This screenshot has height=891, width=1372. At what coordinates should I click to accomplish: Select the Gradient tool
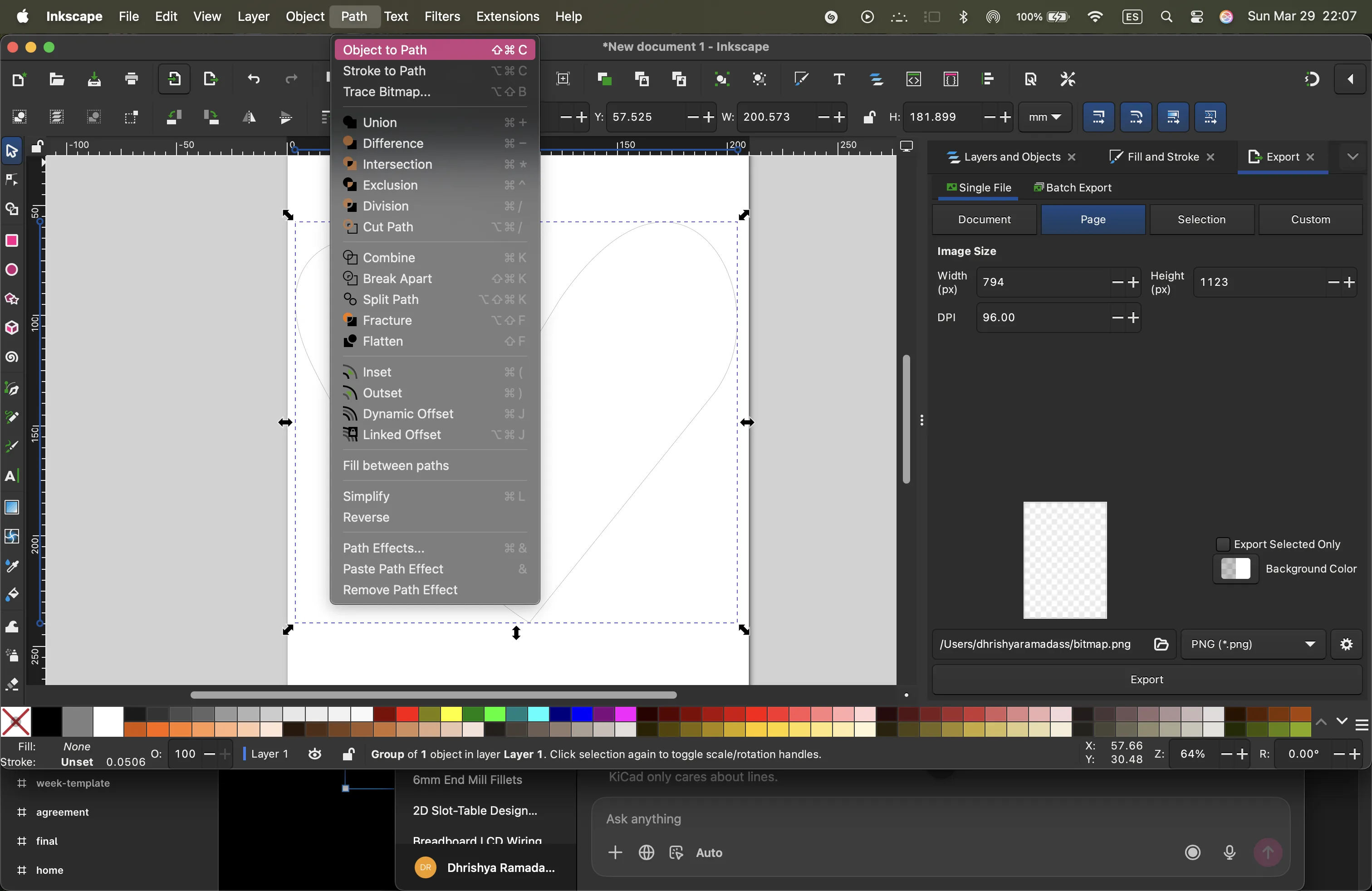point(11,507)
